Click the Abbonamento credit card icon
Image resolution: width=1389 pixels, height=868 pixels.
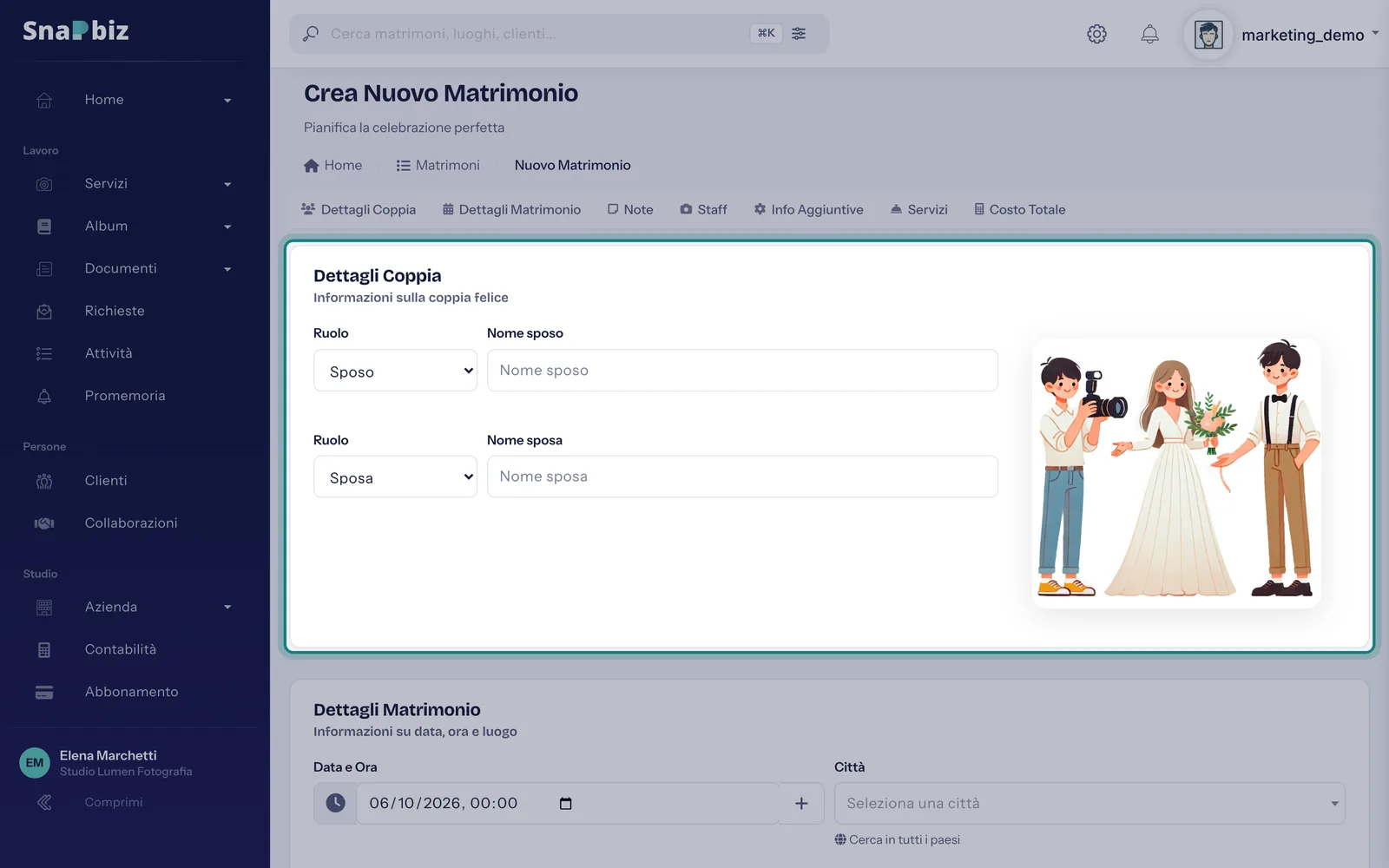[x=44, y=692]
